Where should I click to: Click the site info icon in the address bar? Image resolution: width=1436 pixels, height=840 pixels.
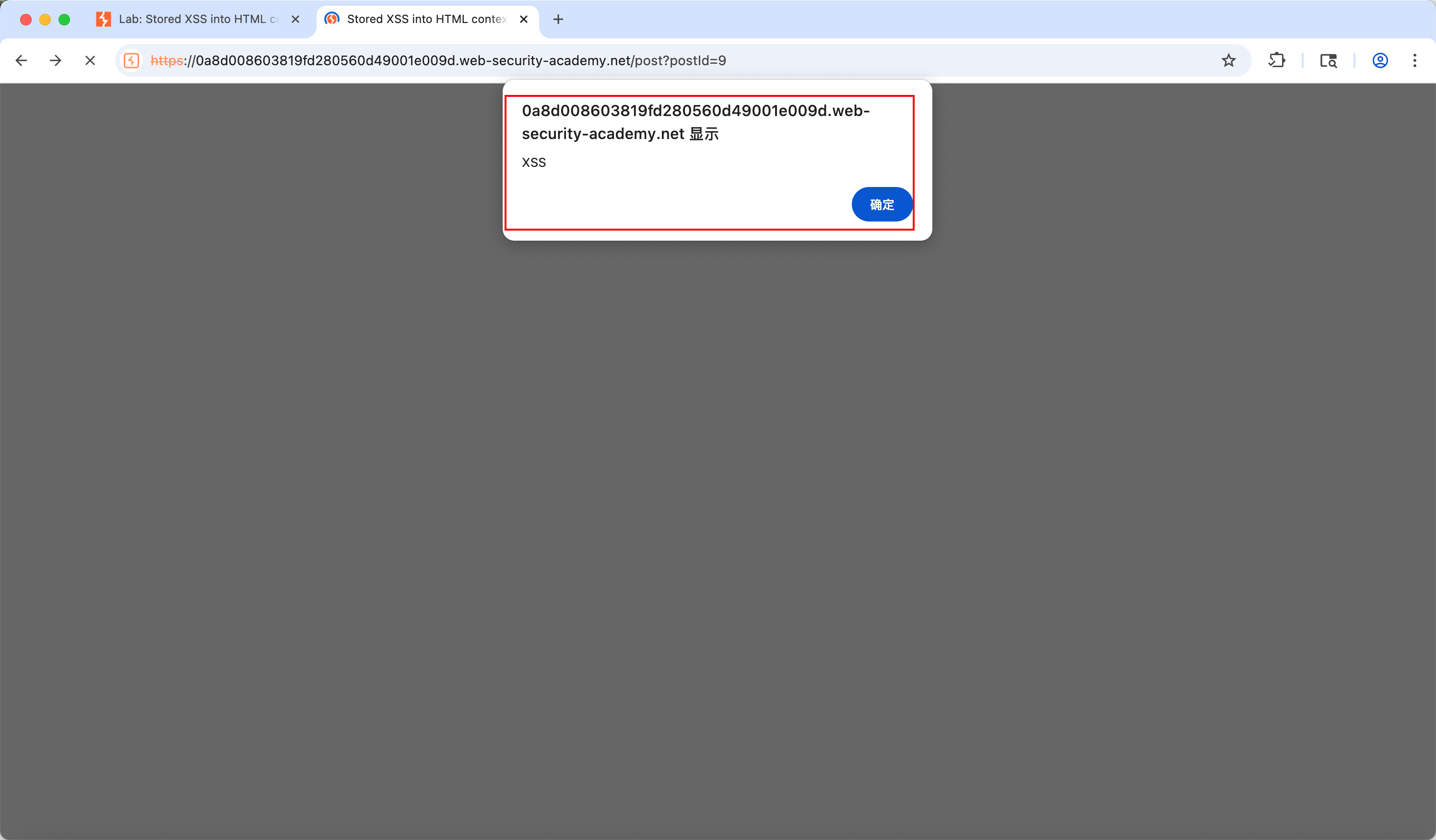(x=131, y=60)
